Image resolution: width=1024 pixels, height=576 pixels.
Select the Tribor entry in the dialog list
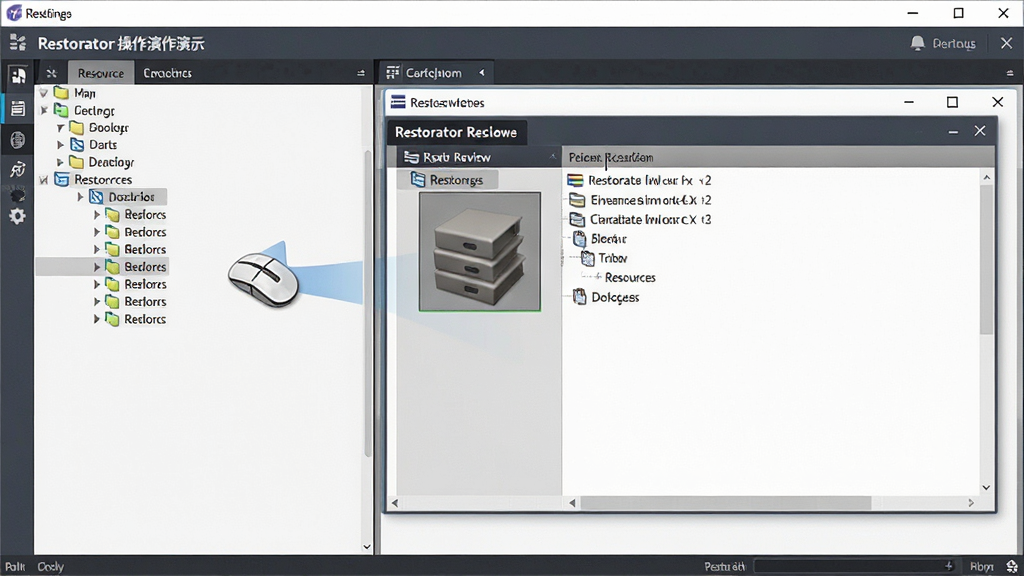(612, 258)
